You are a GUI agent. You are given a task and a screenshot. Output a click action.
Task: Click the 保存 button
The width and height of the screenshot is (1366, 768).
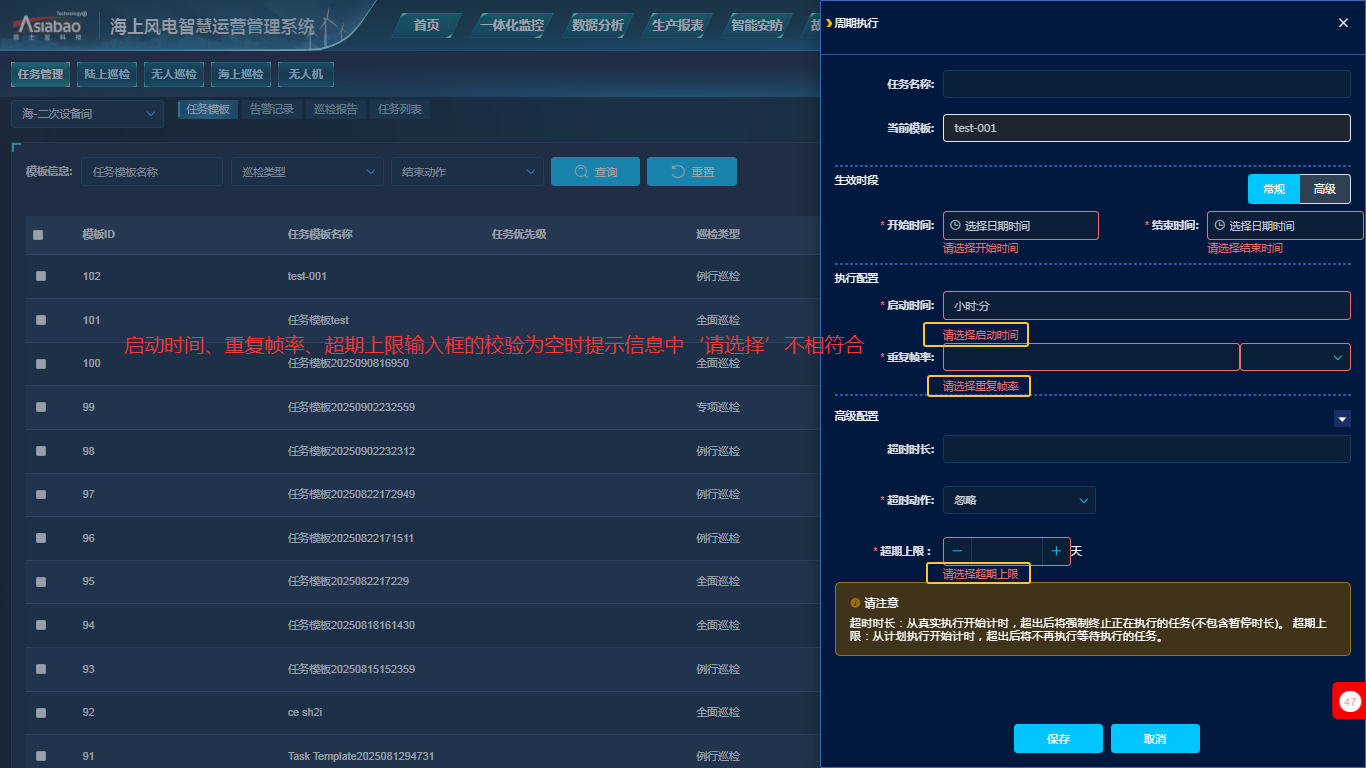point(1058,739)
